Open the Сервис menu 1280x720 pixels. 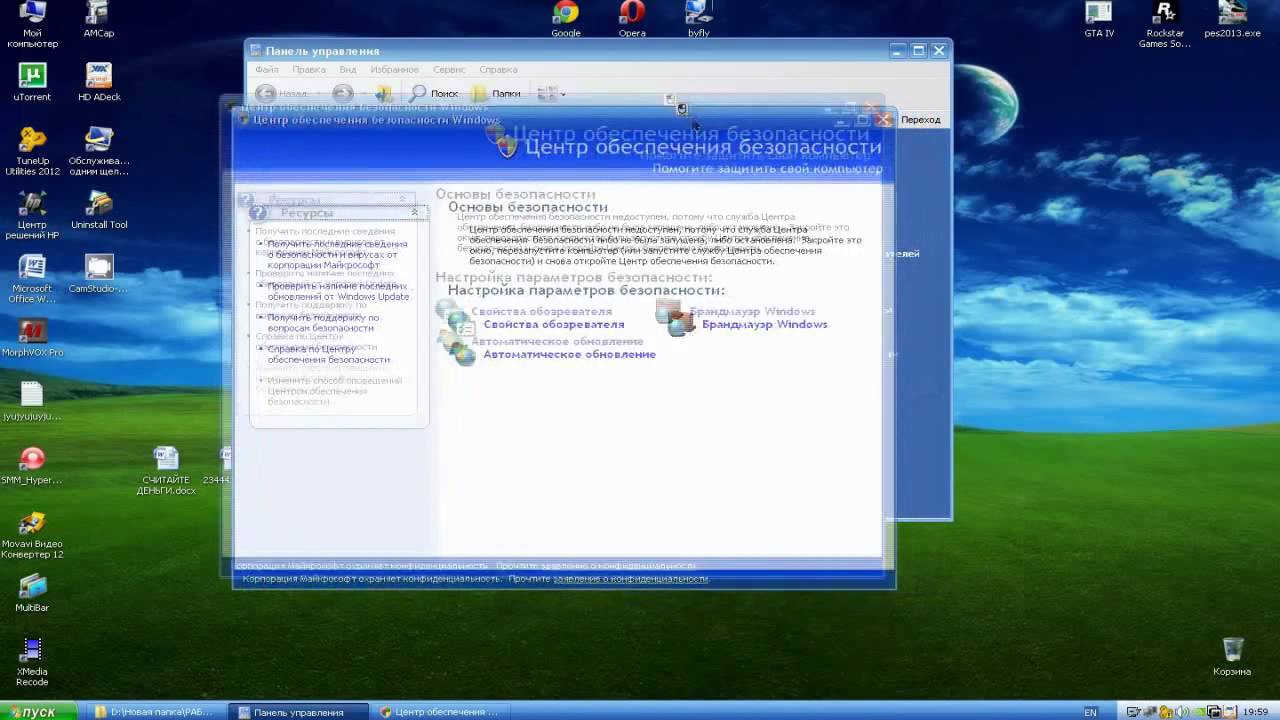[x=449, y=70]
